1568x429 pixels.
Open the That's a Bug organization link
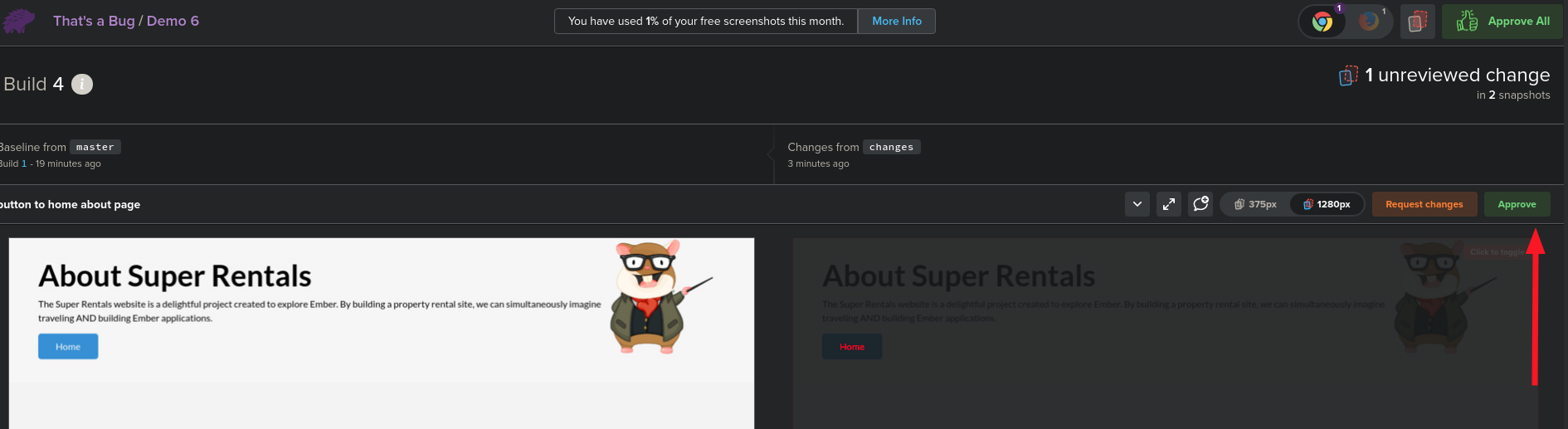point(94,21)
